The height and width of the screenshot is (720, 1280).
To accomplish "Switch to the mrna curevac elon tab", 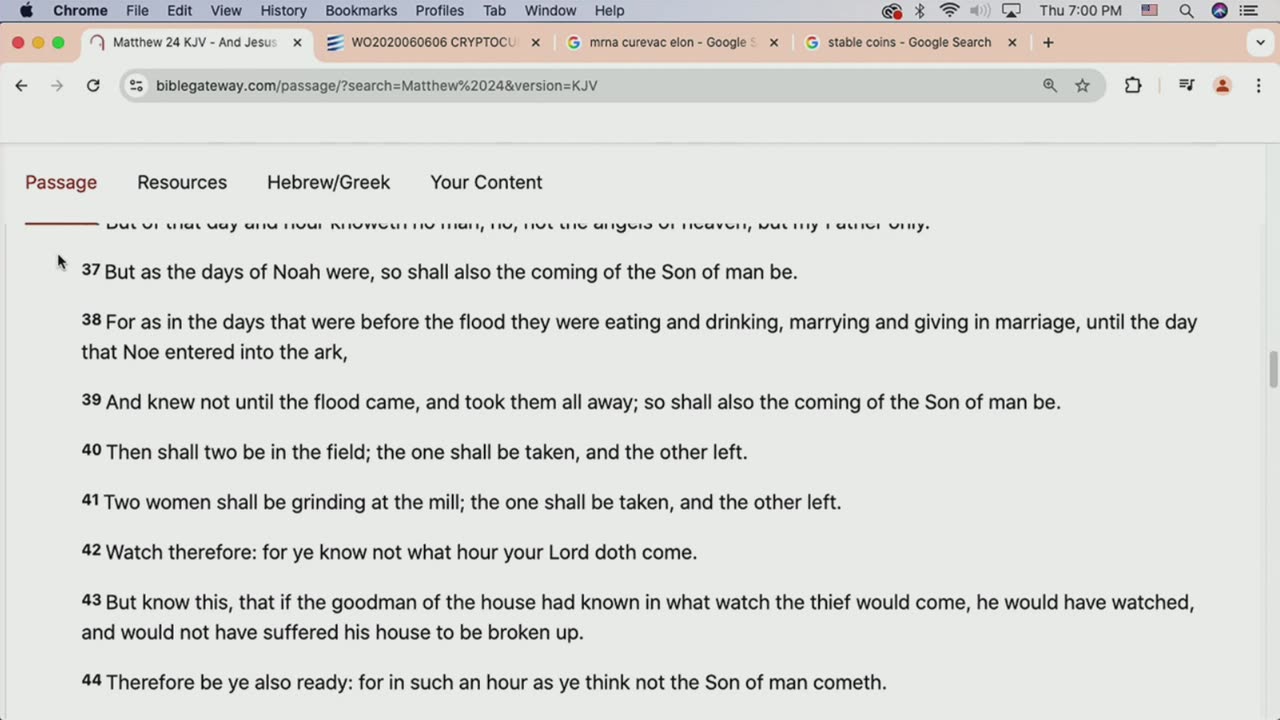I will point(671,43).
